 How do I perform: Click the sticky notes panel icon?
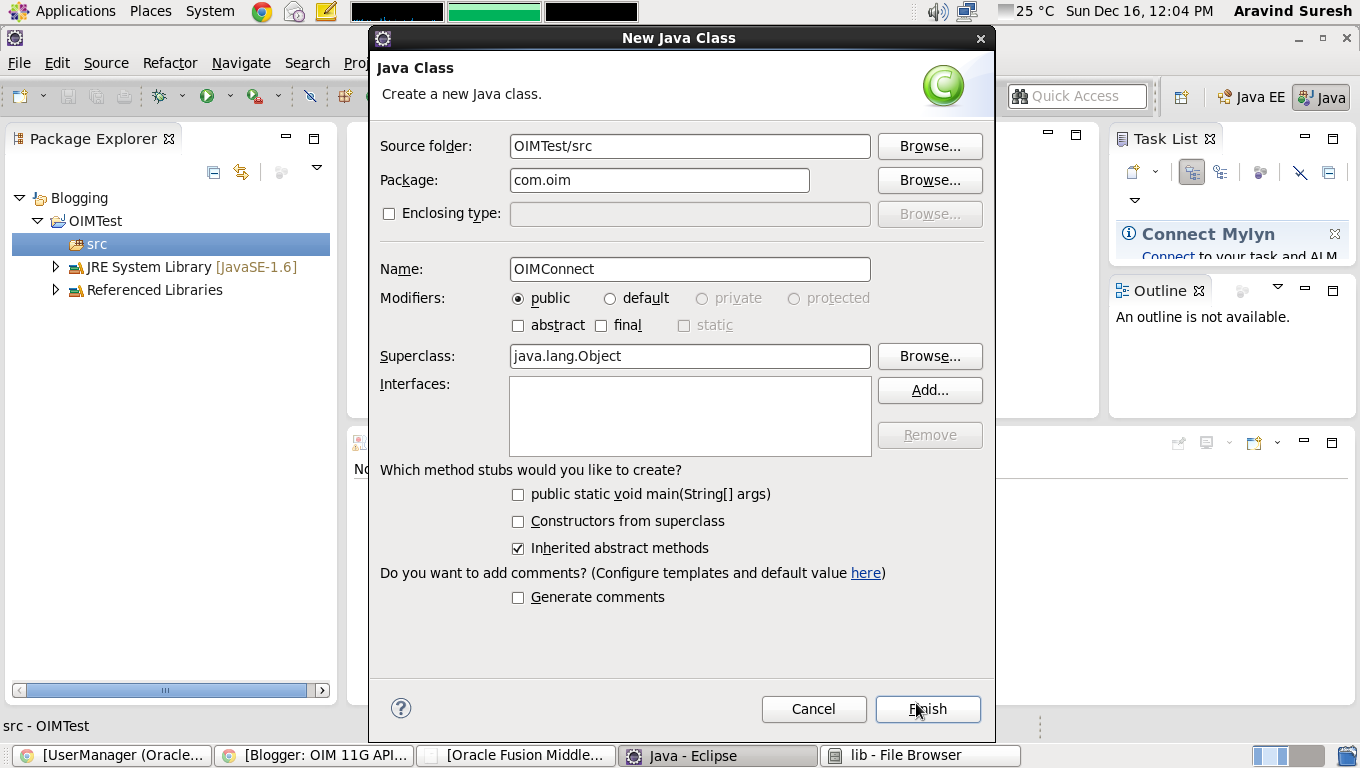tap(326, 12)
